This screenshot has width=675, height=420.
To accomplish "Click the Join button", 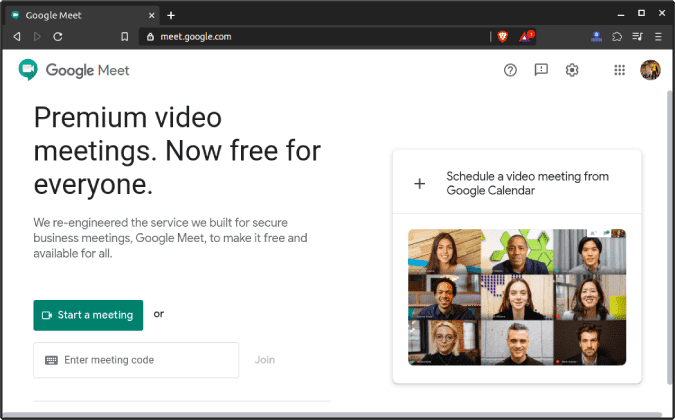I will pos(265,360).
